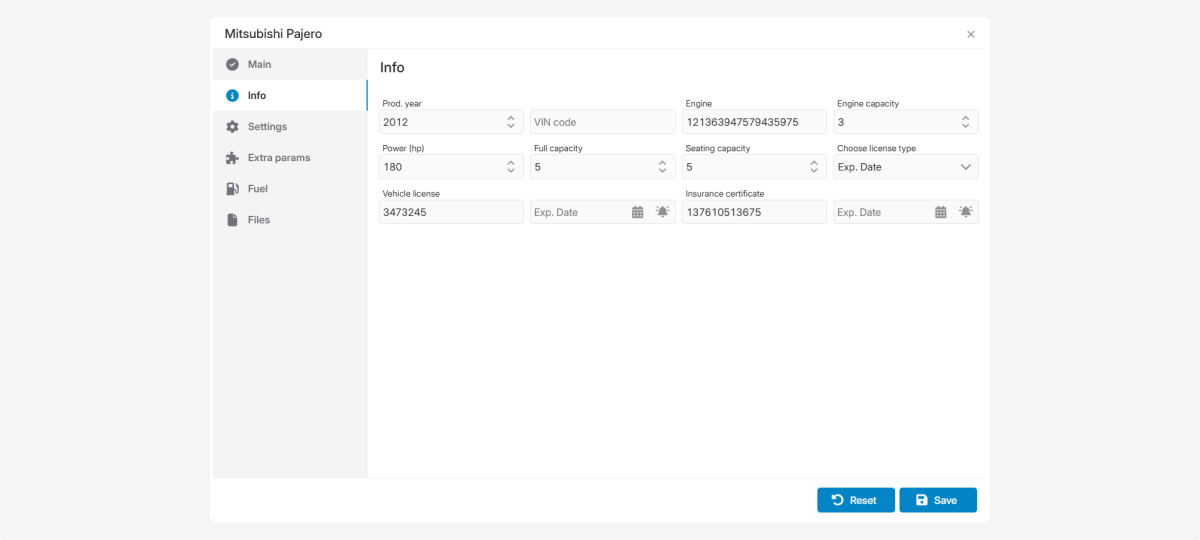Adjust the Prod. year stepper arrows

(511, 122)
